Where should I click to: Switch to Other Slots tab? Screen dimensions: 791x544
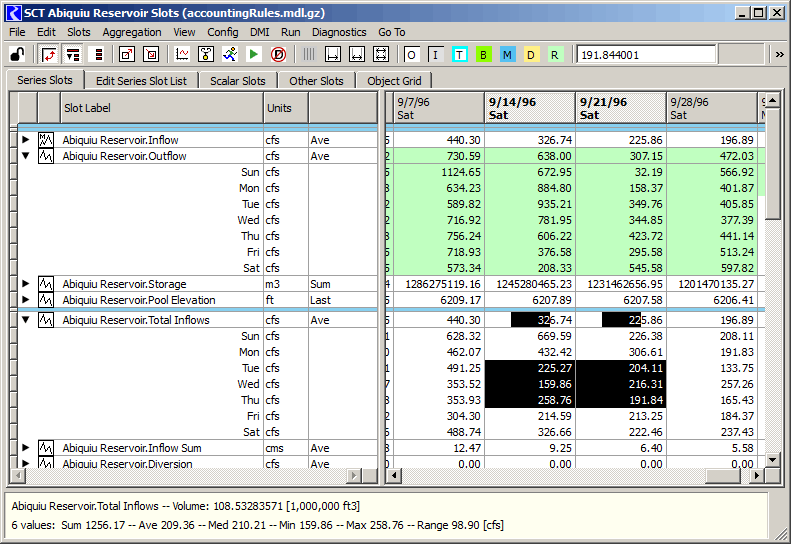click(316, 81)
